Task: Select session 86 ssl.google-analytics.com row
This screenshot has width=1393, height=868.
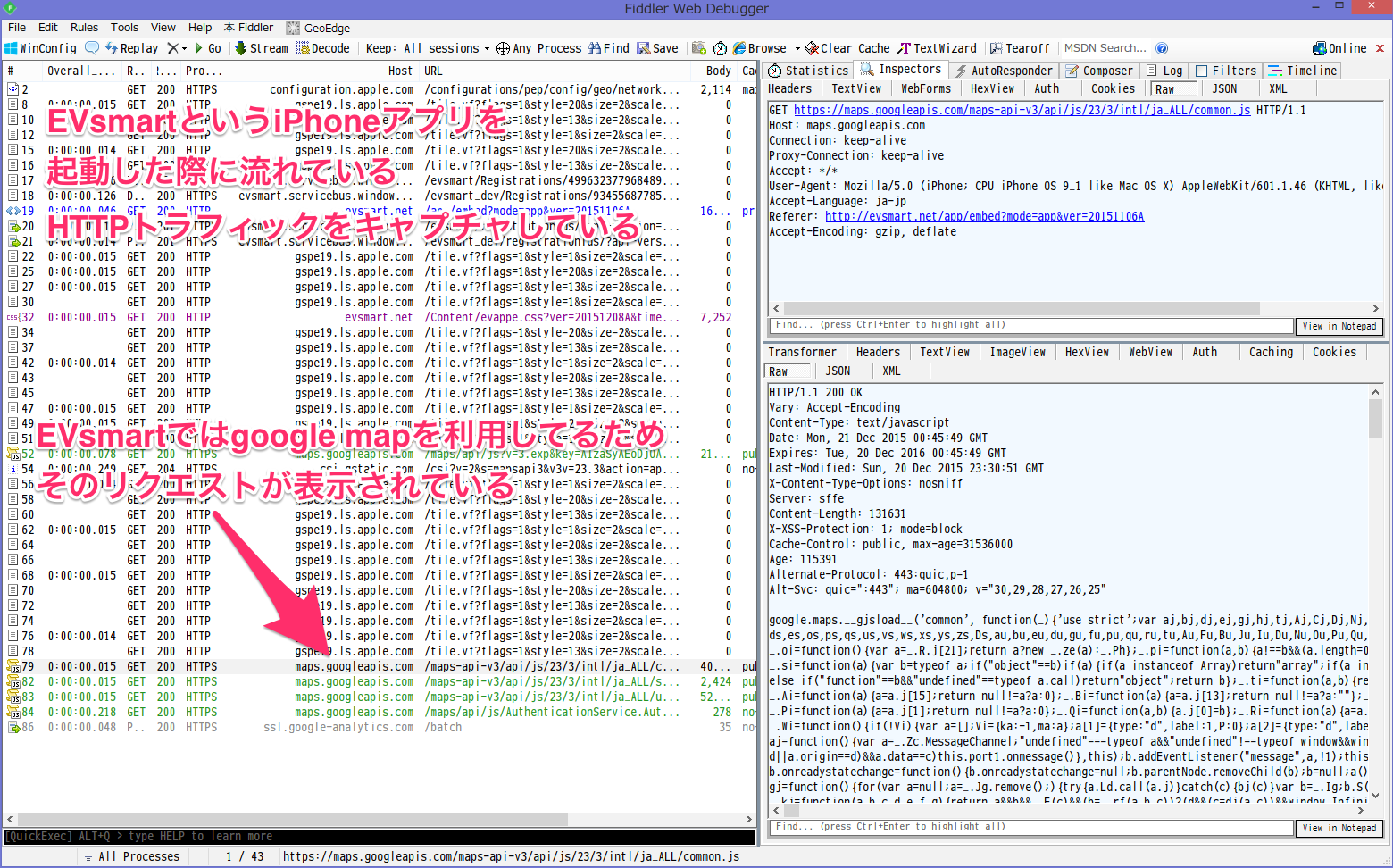Action: [380, 727]
